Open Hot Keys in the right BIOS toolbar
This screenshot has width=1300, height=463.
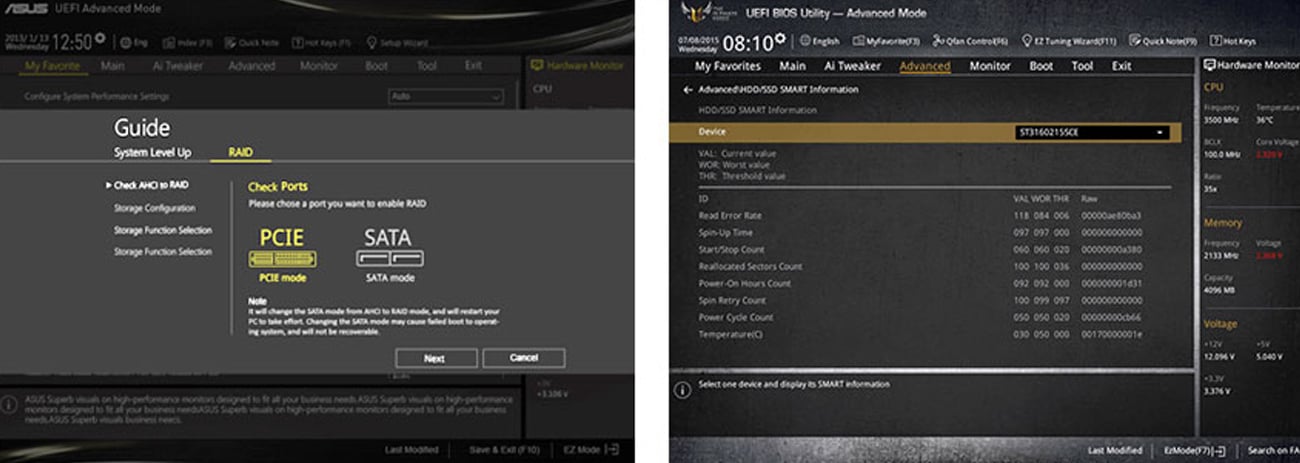[x=1232, y=41]
